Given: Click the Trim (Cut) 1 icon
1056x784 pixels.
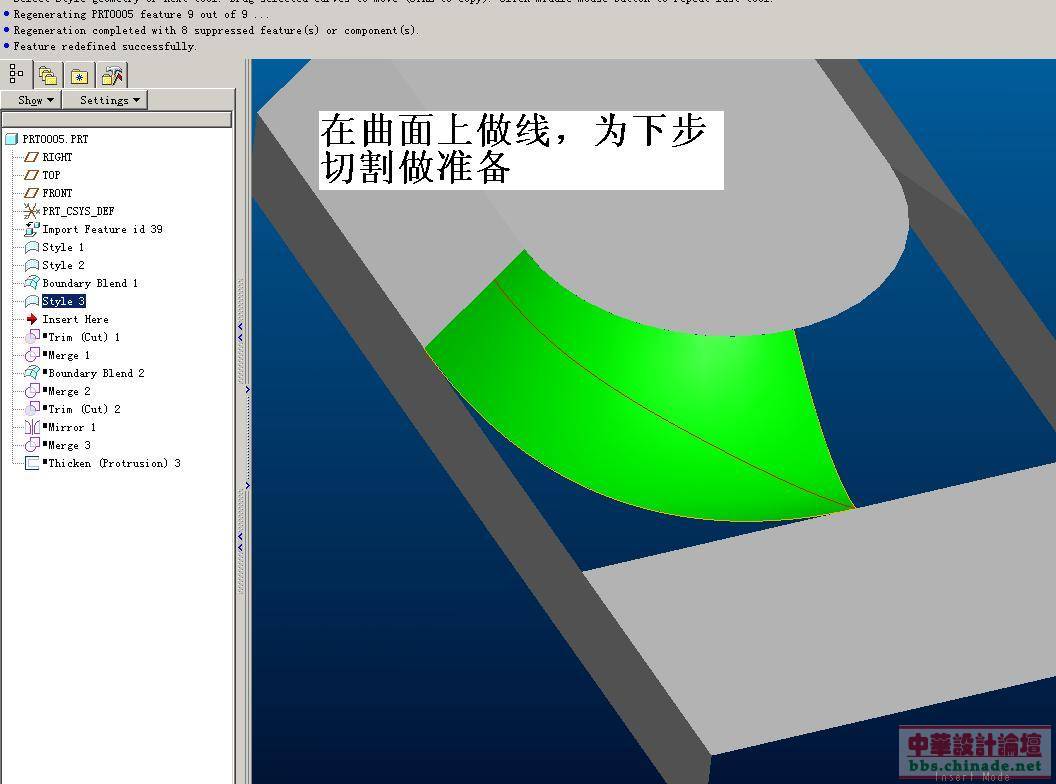Looking at the screenshot, I should pyautogui.click(x=32, y=337).
